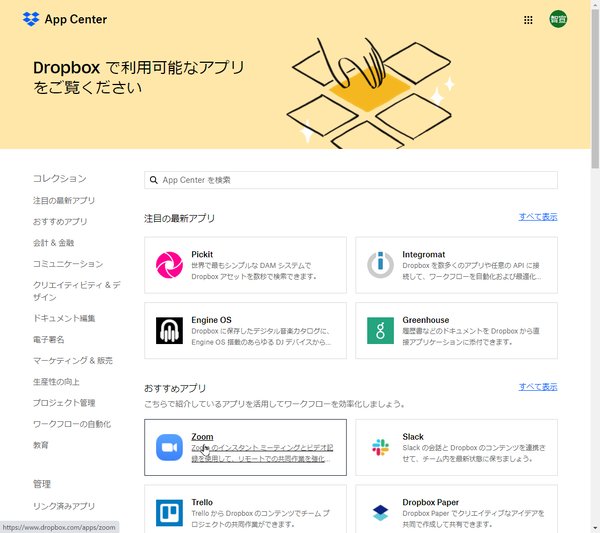The image size is (600, 533).
Task: Select おすすめアプリ in the sidebar
Action: (x=60, y=222)
